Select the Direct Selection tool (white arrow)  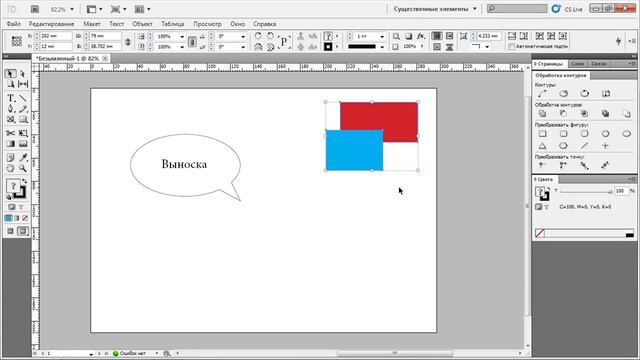pyautogui.click(x=23, y=73)
